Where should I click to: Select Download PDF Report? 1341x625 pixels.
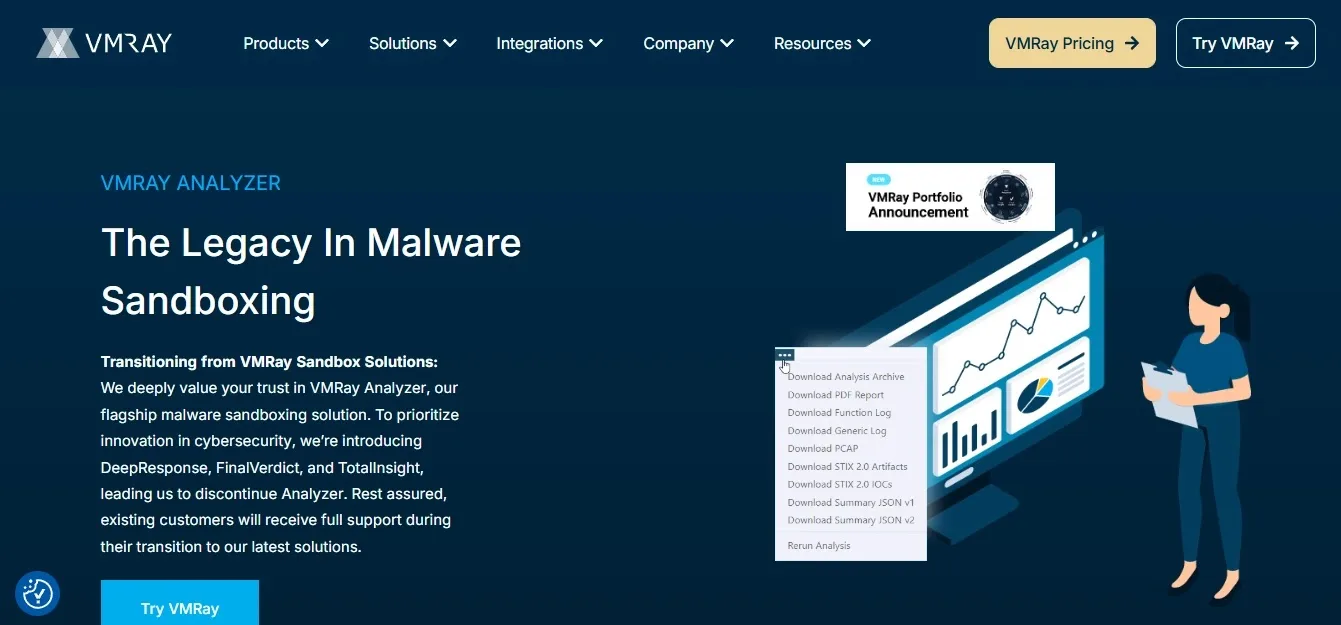click(x=836, y=395)
